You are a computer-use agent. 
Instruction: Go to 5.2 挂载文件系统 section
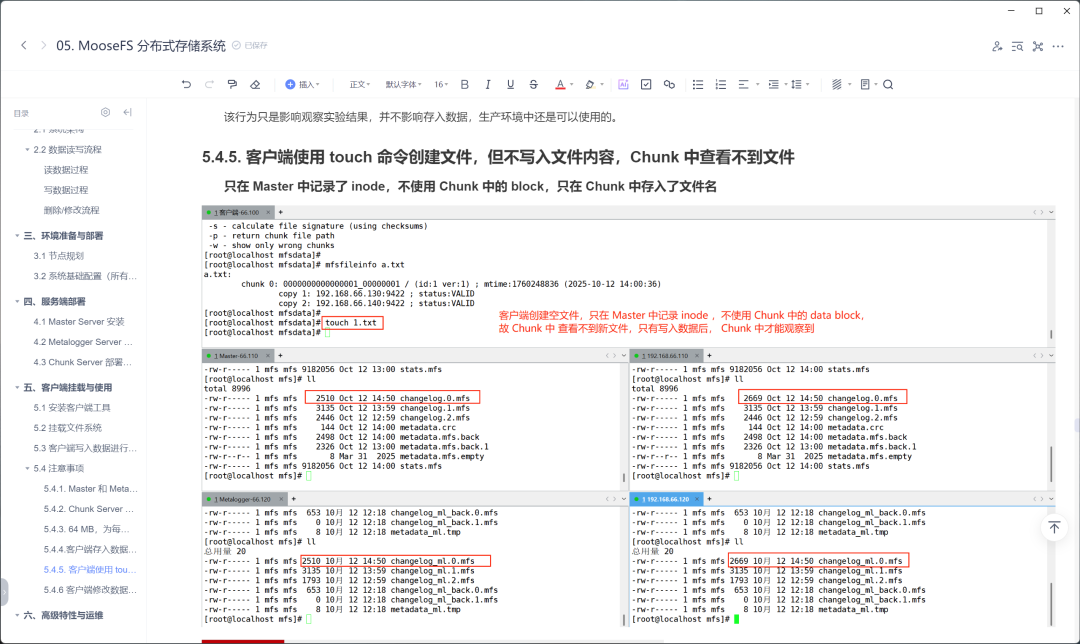point(68,428)
